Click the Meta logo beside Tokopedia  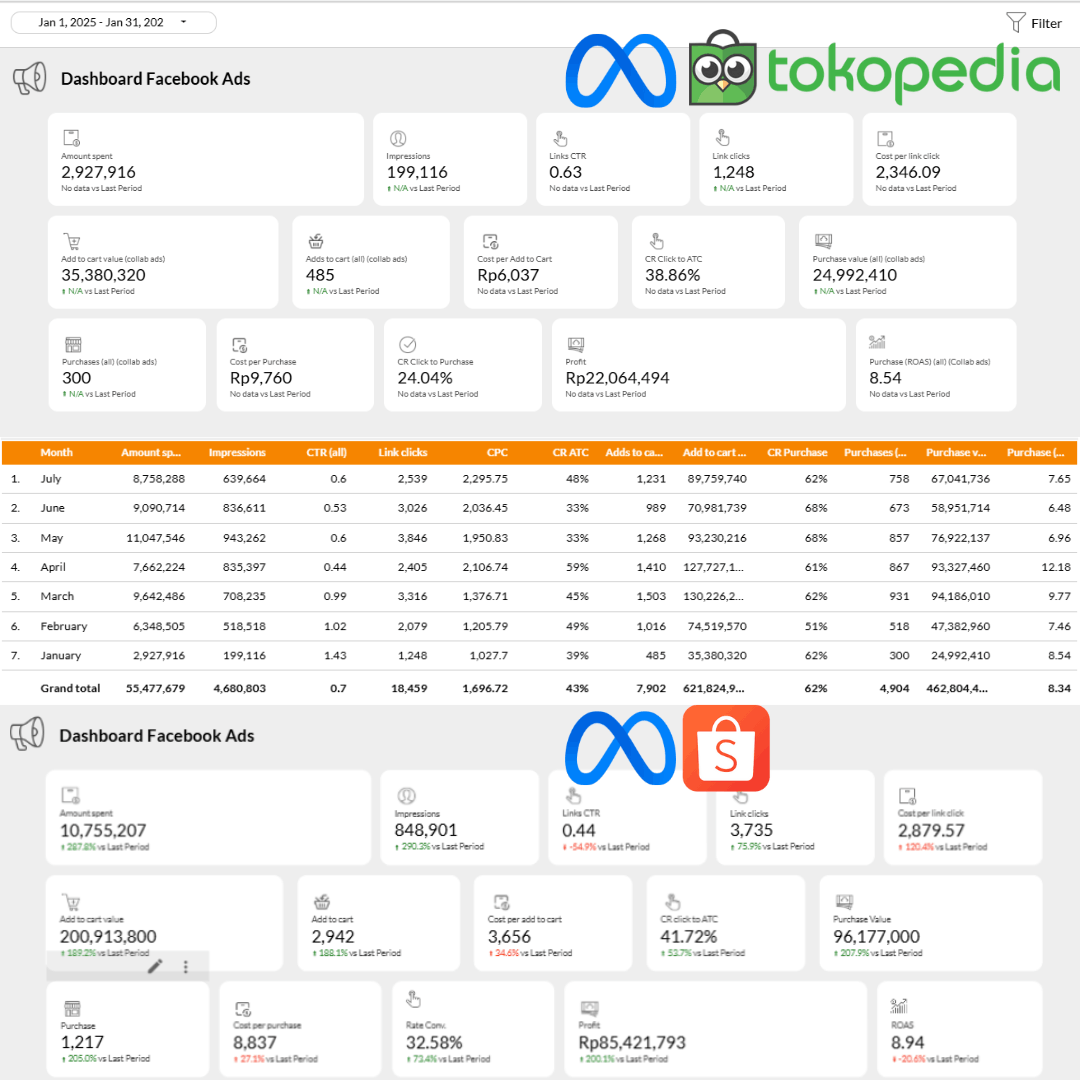(x=621, y=71)
